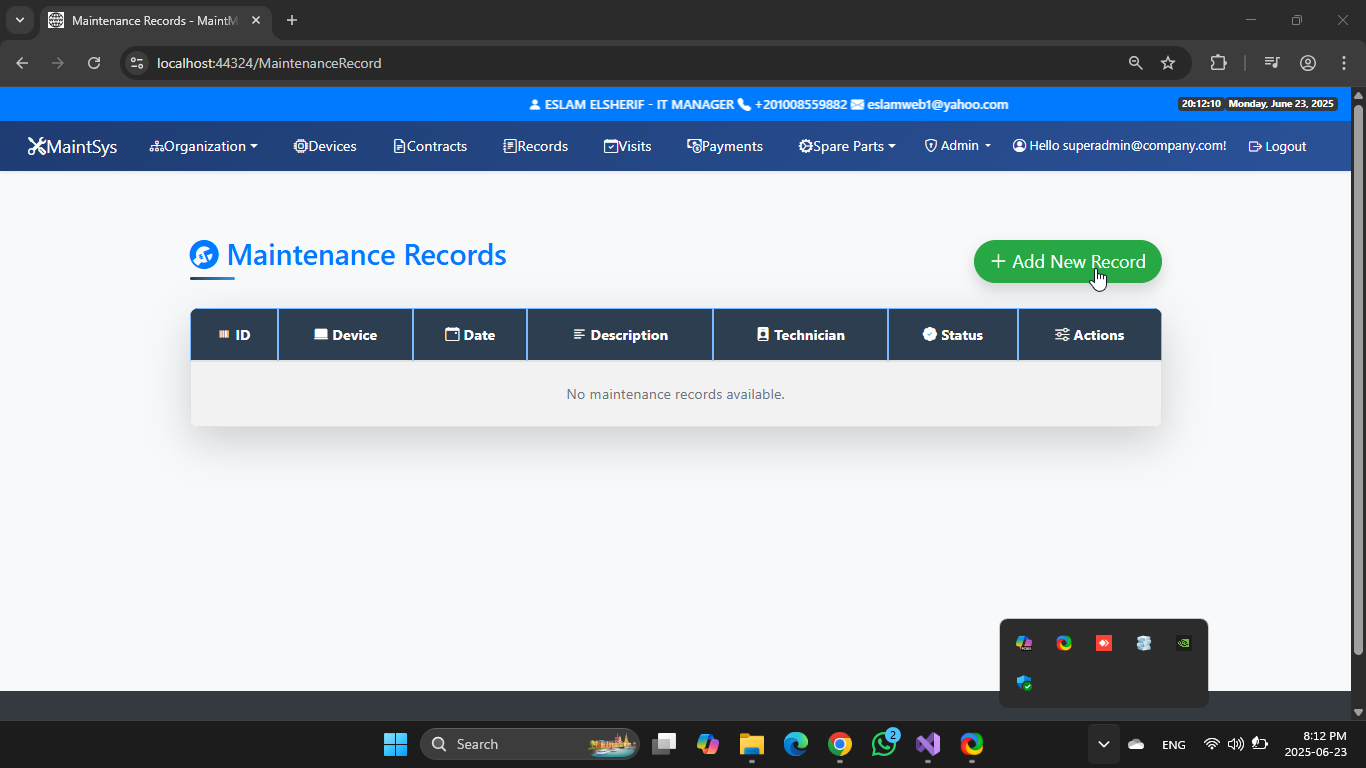This screenshot has height=768, width=1366.
Task: Click the 'No maintenance records available.' message
Action: pyautogui.click(x=676, y=394)
